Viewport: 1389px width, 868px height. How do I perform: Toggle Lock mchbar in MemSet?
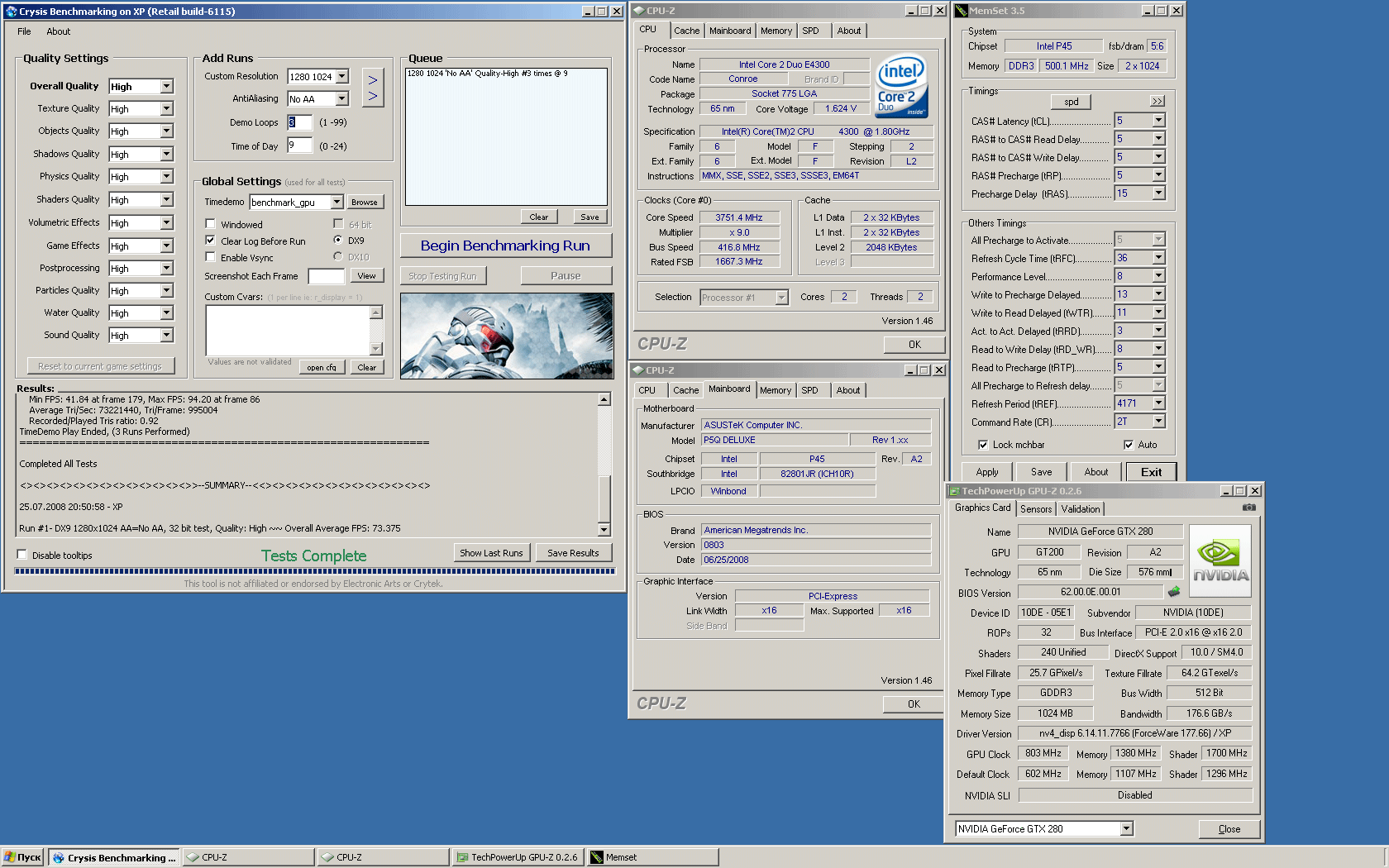coord(983,445)
